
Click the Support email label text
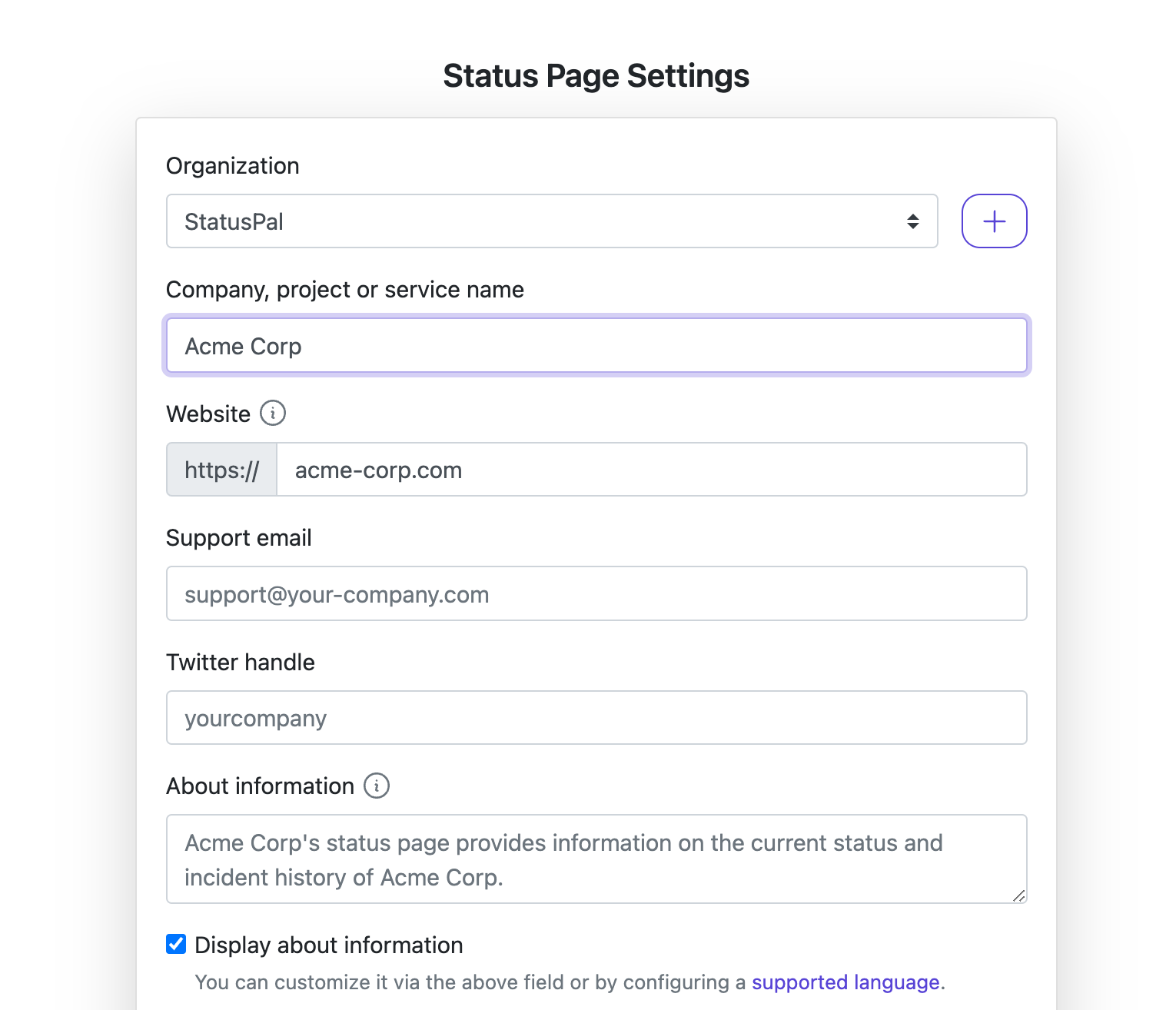coord(239,538)
